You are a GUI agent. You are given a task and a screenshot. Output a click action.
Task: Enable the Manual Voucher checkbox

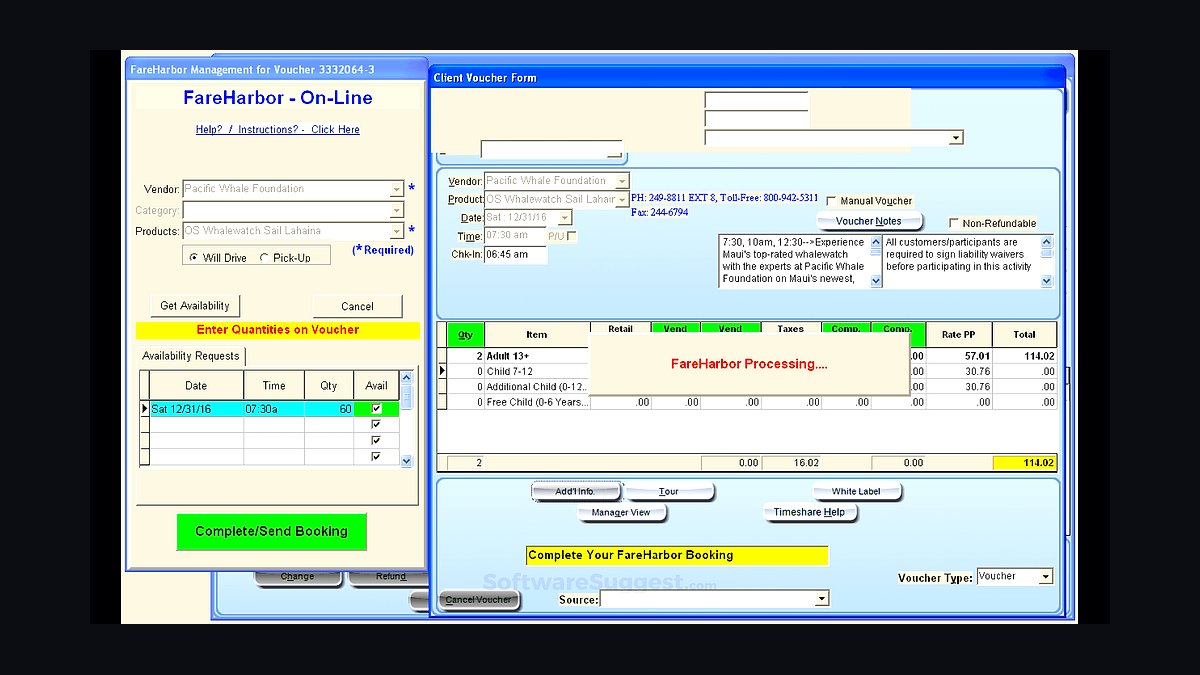[831, 201]
